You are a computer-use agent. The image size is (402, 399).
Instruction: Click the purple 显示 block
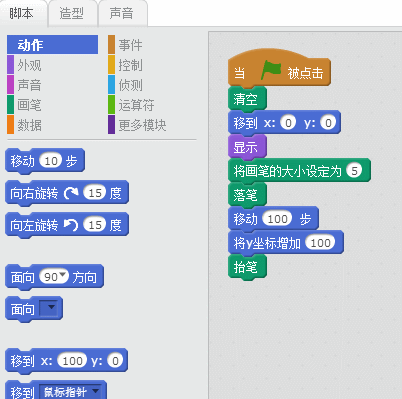point(247,147)
